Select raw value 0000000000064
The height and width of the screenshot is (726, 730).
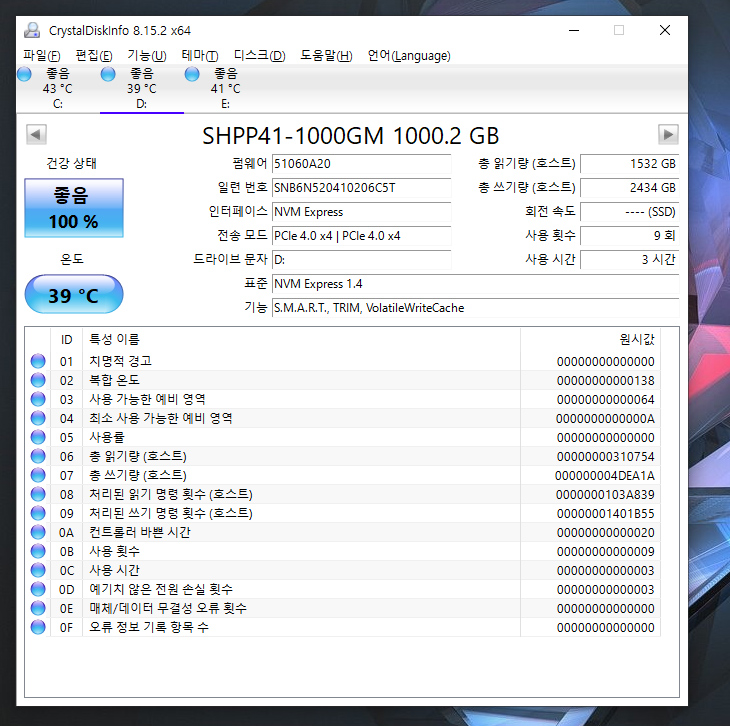tap(605, 400)
